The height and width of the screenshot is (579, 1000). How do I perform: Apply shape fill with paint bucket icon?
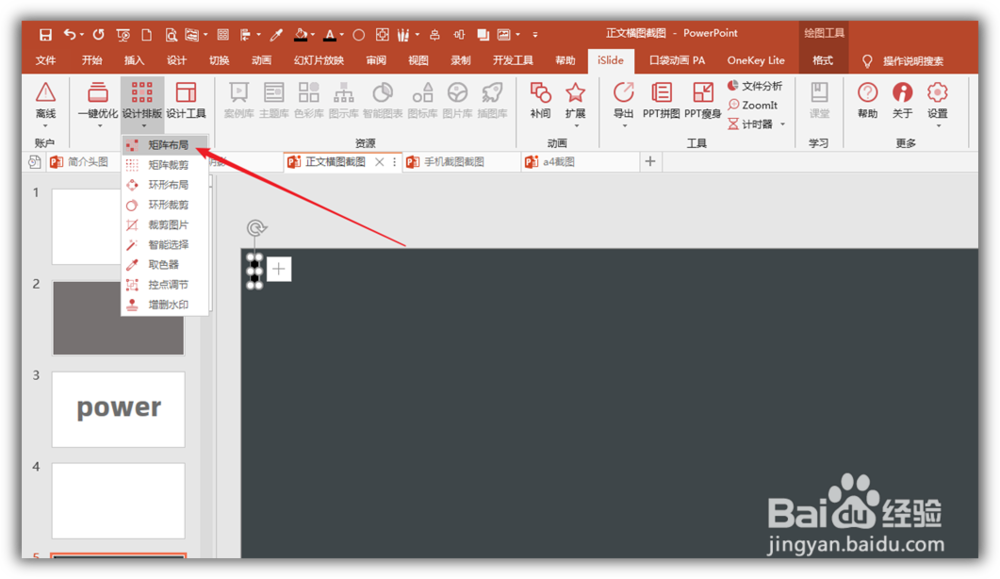(300, 34)
